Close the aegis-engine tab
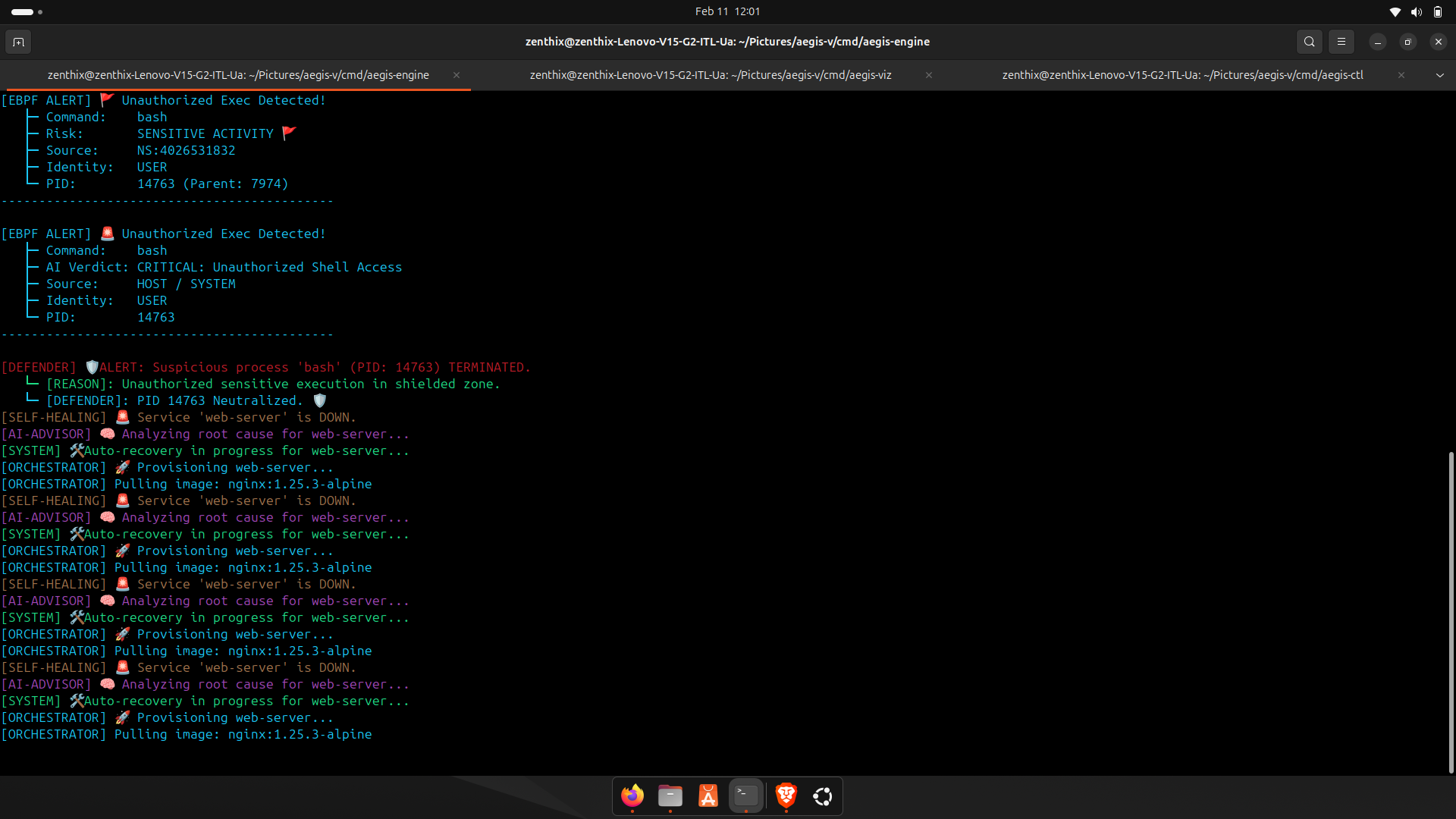This screenshot has height=819, width=1456. click(x=457, y=75)
